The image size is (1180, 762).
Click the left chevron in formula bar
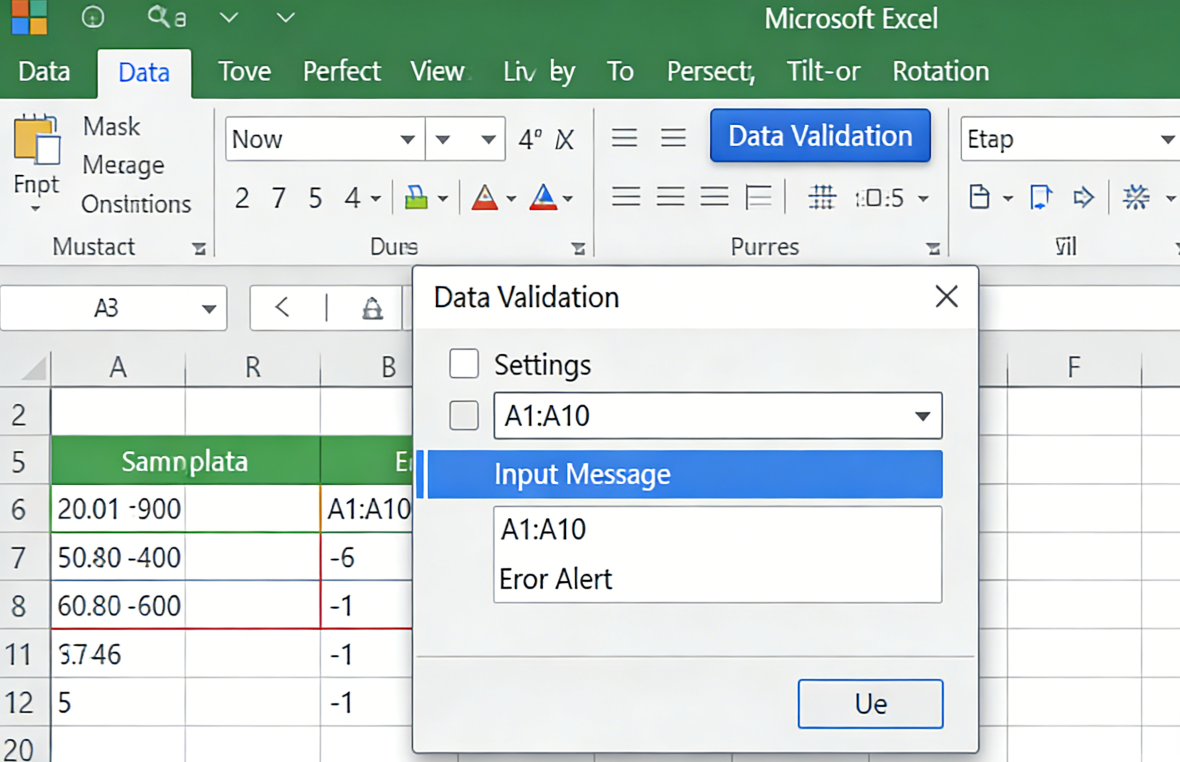coord(282,307)
